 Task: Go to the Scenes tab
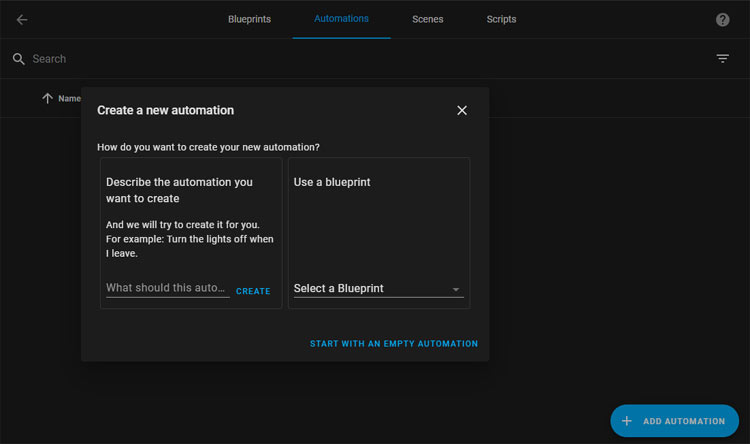point(428,19)
